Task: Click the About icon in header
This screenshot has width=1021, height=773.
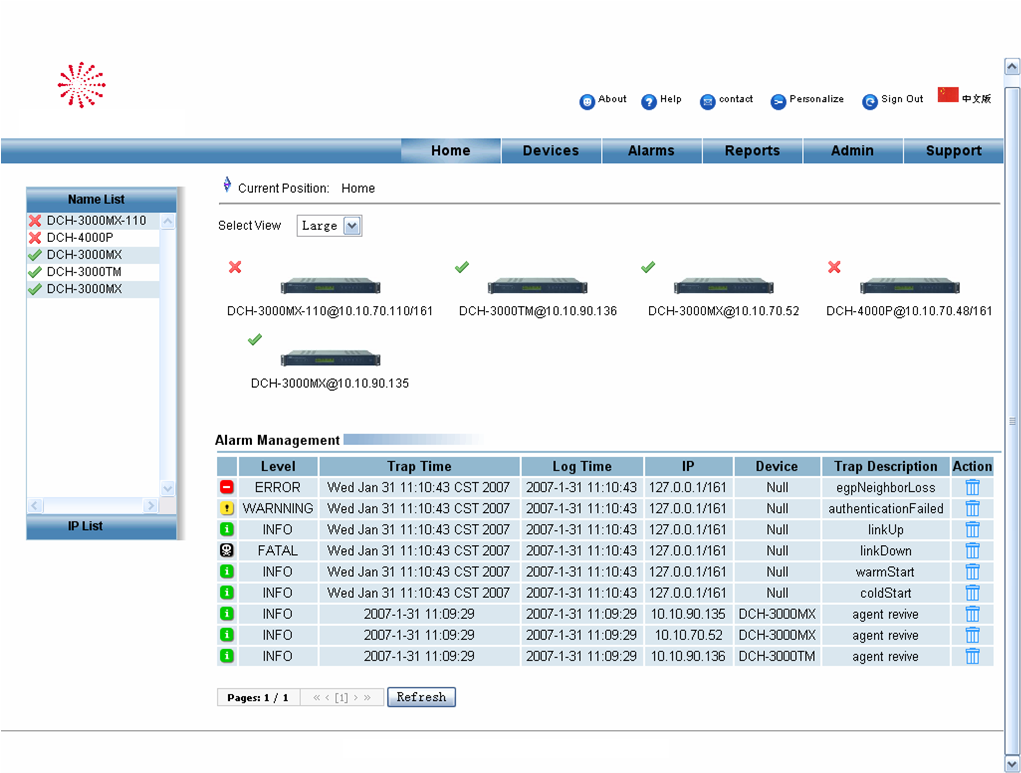Action: (x=587, y=101)
